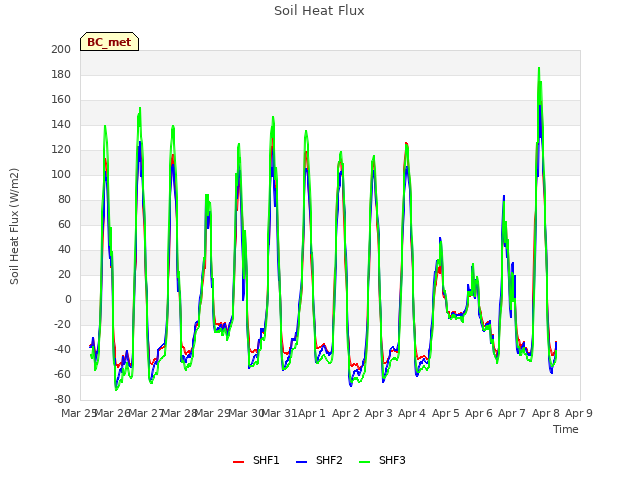Click the Mar 26 x-axis label
This screenshot has width=640, height=480.
pos(113,413)
